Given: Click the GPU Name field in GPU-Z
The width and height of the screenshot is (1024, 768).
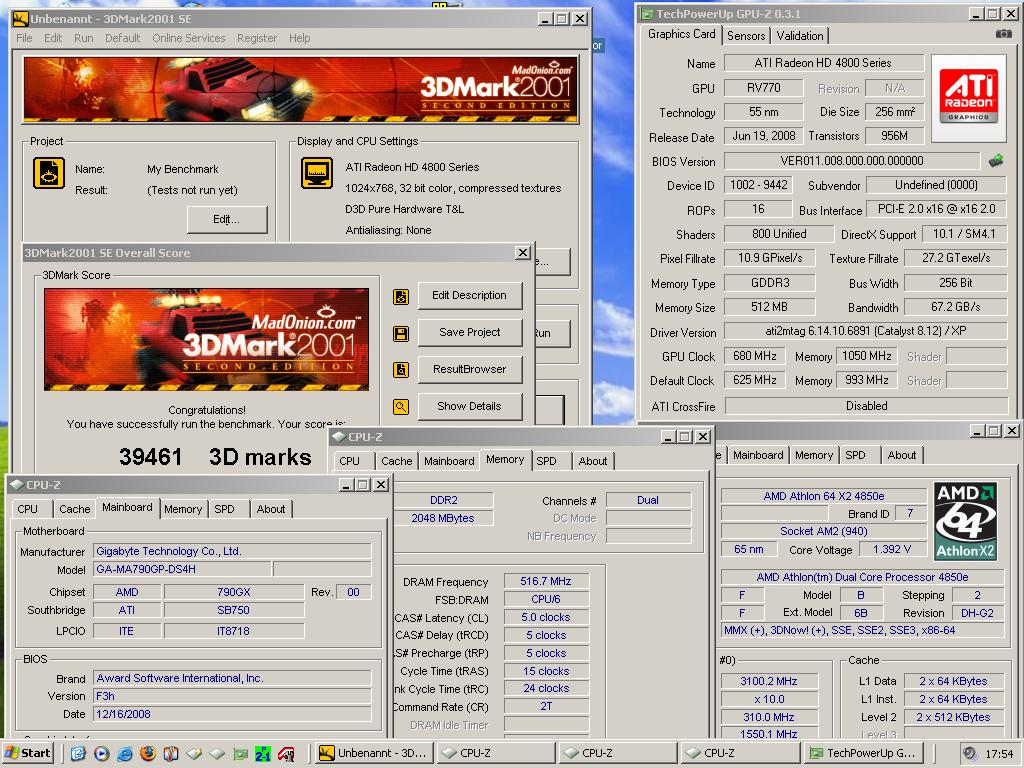Looking at the screenshot, I should tap(823, 63).
